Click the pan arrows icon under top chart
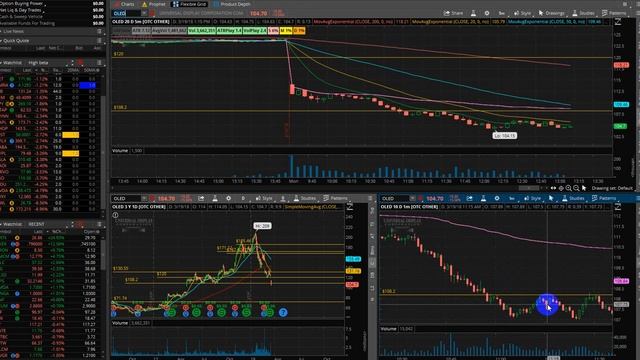 pos(553,188)
